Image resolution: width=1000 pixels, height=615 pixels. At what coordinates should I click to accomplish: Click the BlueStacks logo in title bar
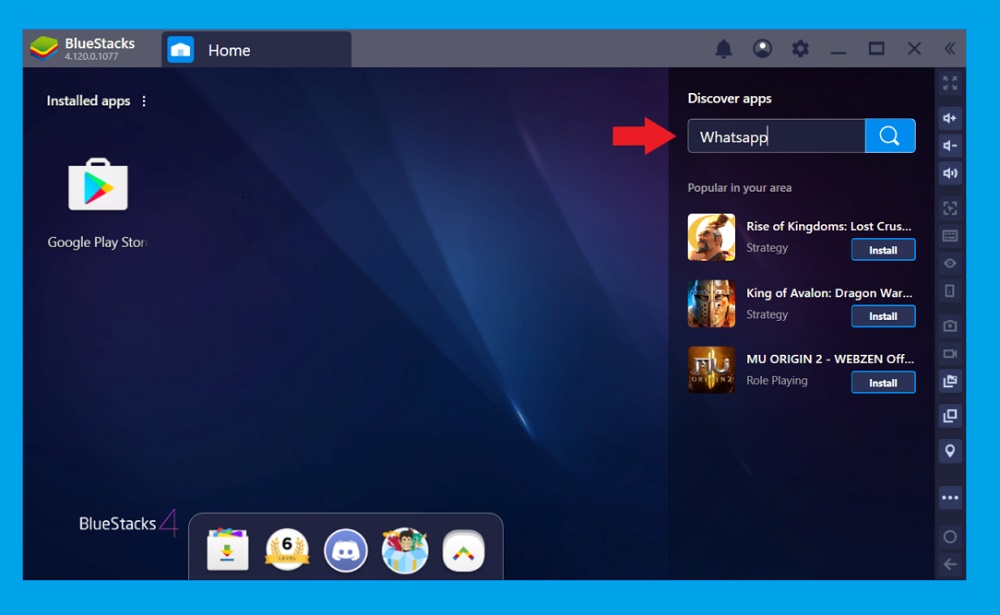click(44, 48)
